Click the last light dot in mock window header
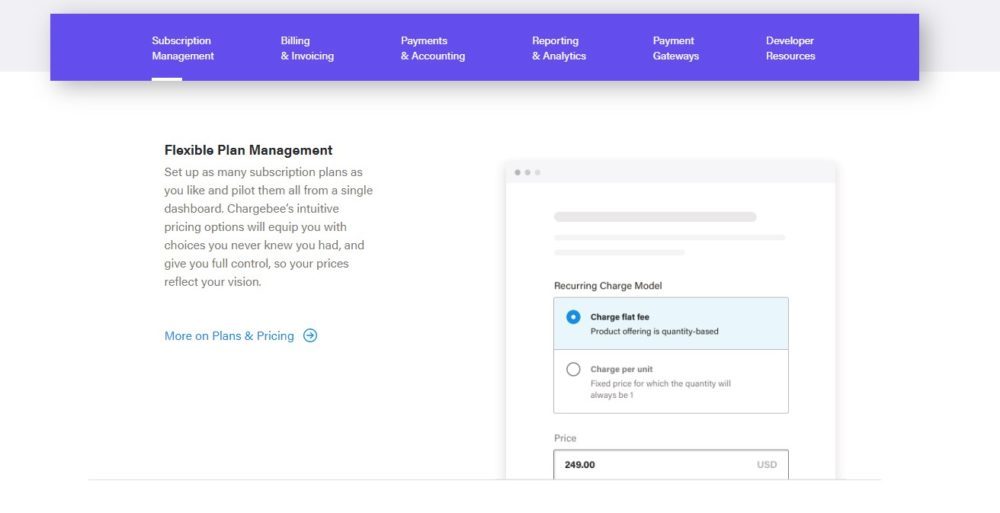This screenshot has height=513, width=1000. [x=537, y=172]
